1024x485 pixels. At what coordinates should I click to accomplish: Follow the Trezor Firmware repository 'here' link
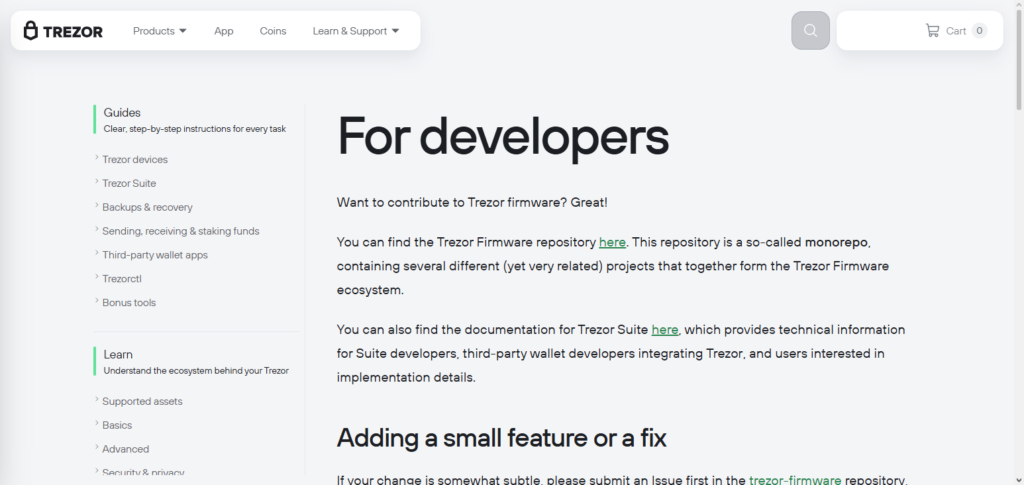pyautogui.click(x=612, y=242)
